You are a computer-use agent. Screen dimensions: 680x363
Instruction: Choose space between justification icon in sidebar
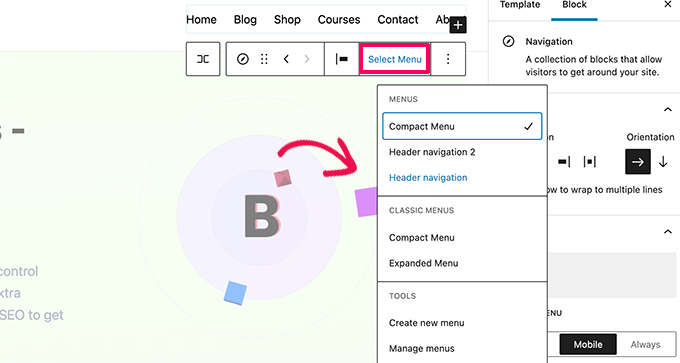pyautogui.click(x=589, y=162)
